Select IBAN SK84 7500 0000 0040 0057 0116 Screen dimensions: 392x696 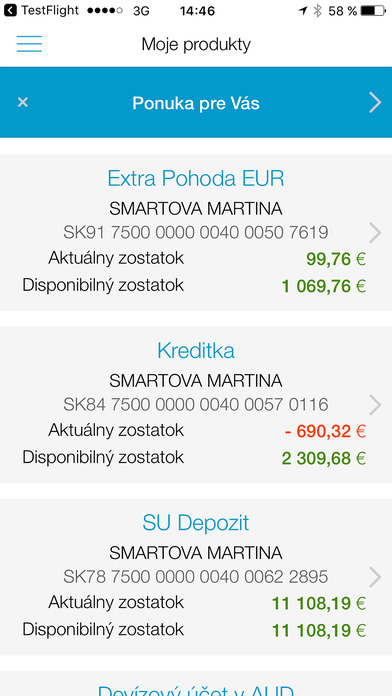click(x=196, y=404)
